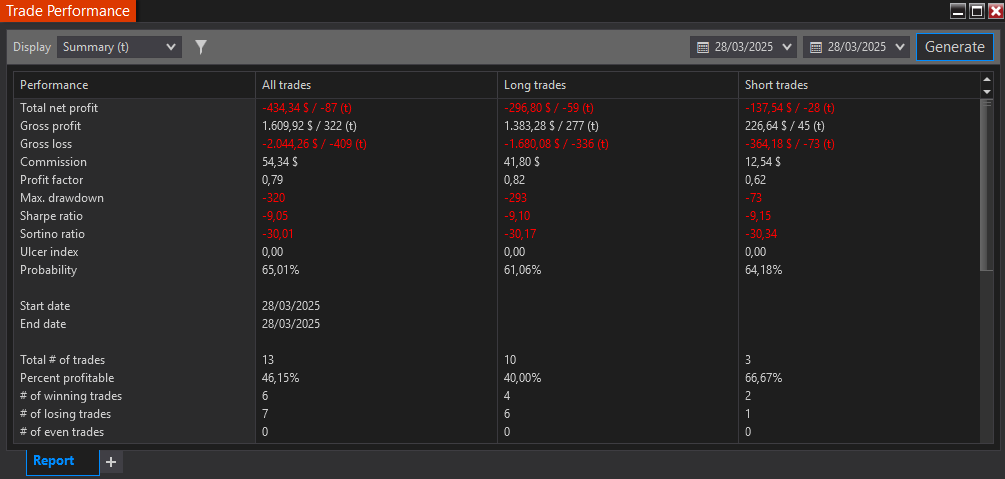Click the Total net profit row label
Viewport: 1005px width, 479px height.
coord(59,108)
